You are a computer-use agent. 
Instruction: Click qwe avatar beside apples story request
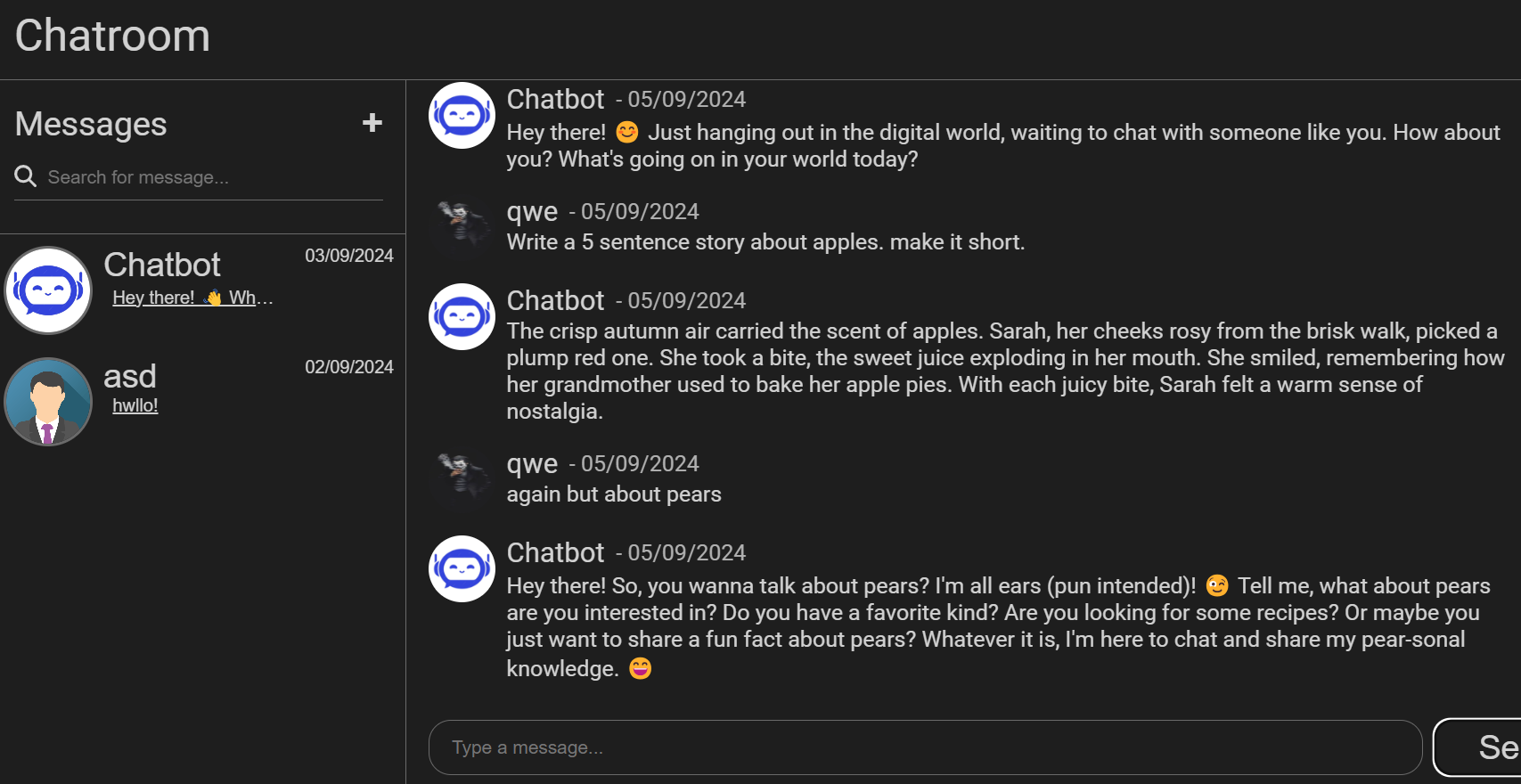tap(462, 227)
